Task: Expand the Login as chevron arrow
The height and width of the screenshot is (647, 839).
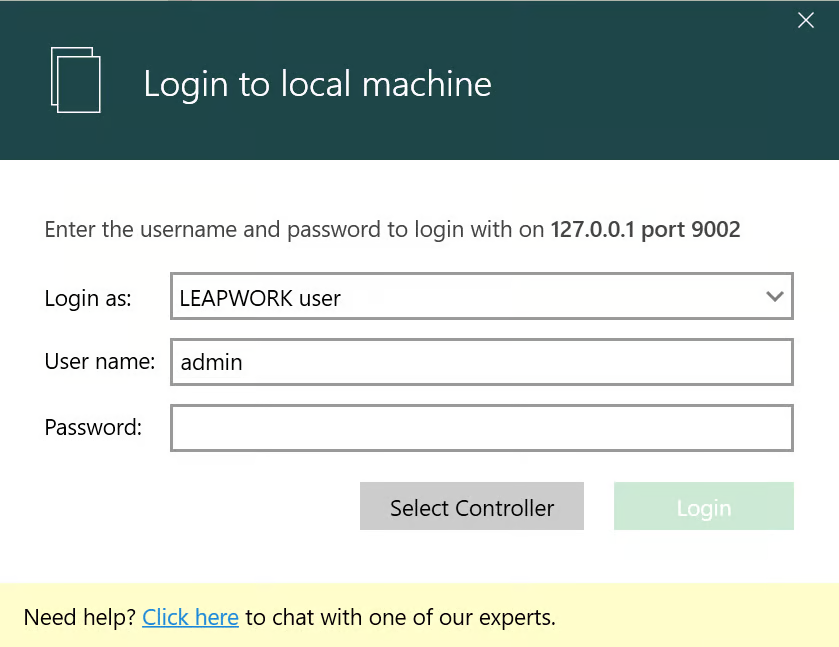Action: point(774,296)
